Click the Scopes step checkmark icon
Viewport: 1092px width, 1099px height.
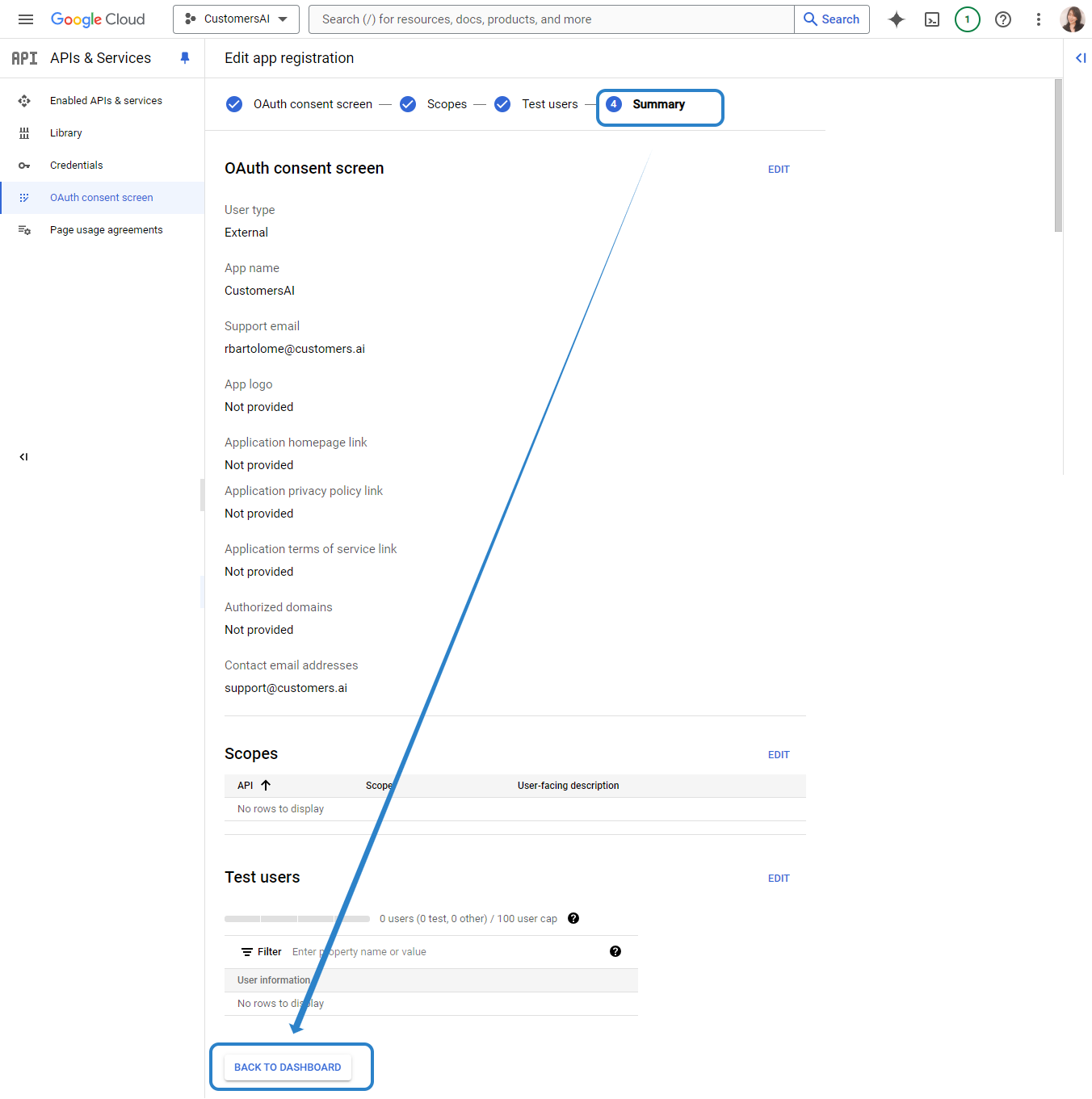(x=408, y=104)
